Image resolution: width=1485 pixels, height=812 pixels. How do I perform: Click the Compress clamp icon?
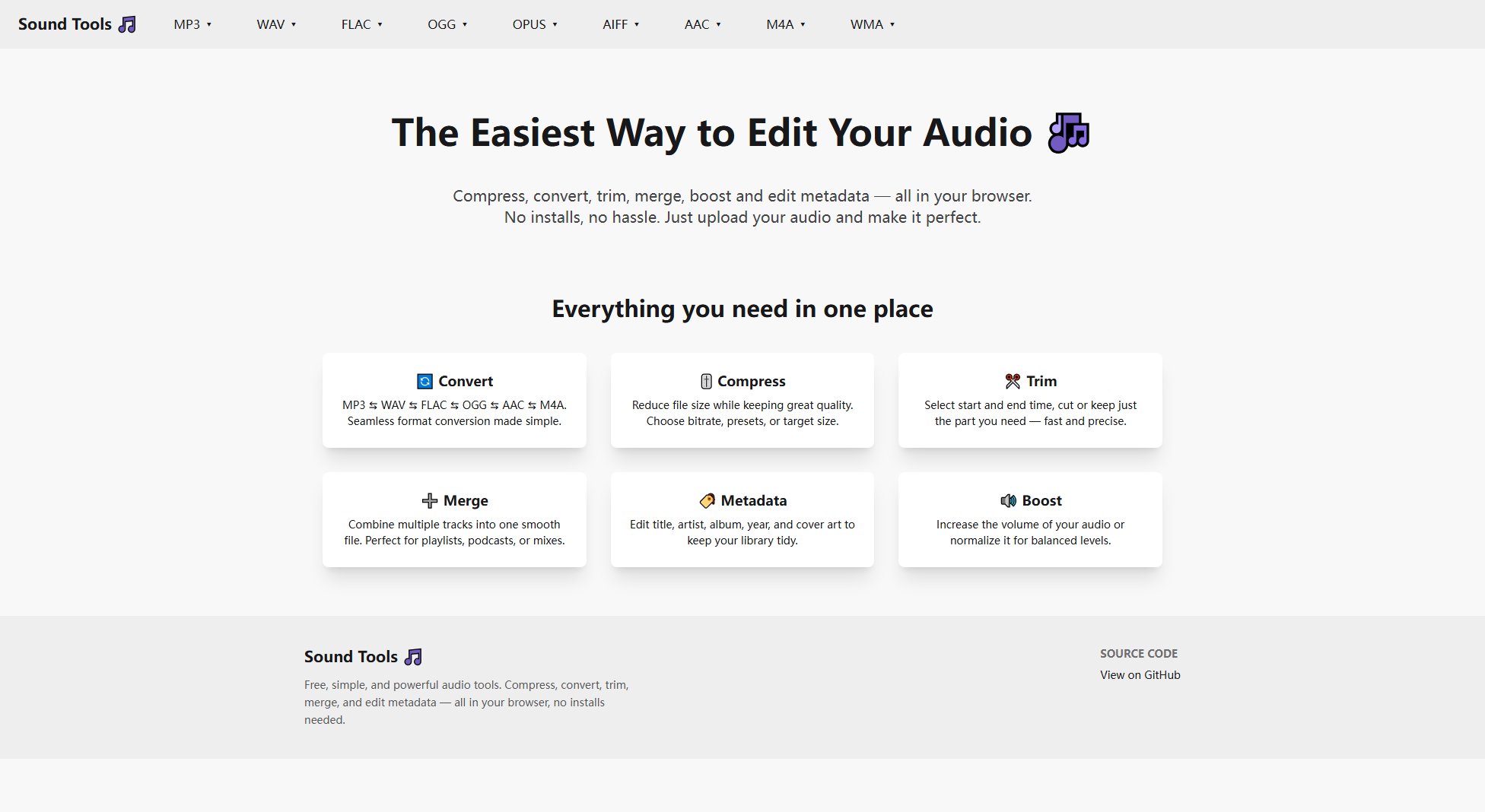[706, 381]
